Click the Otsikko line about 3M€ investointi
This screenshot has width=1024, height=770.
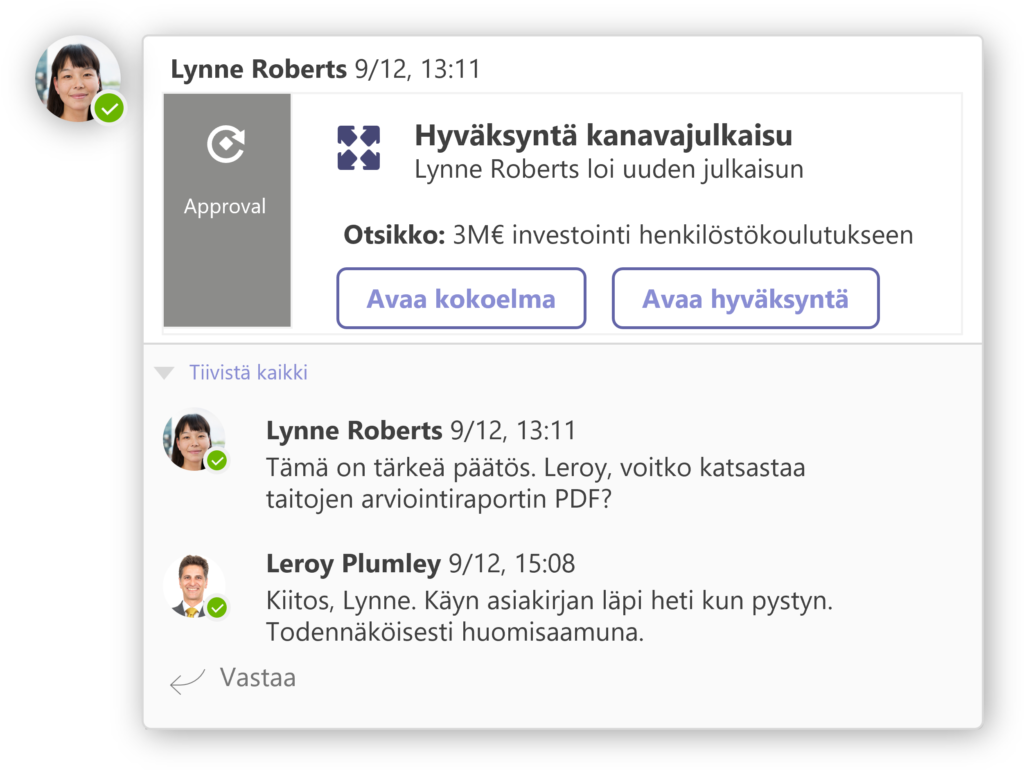(x=628, y=236)
